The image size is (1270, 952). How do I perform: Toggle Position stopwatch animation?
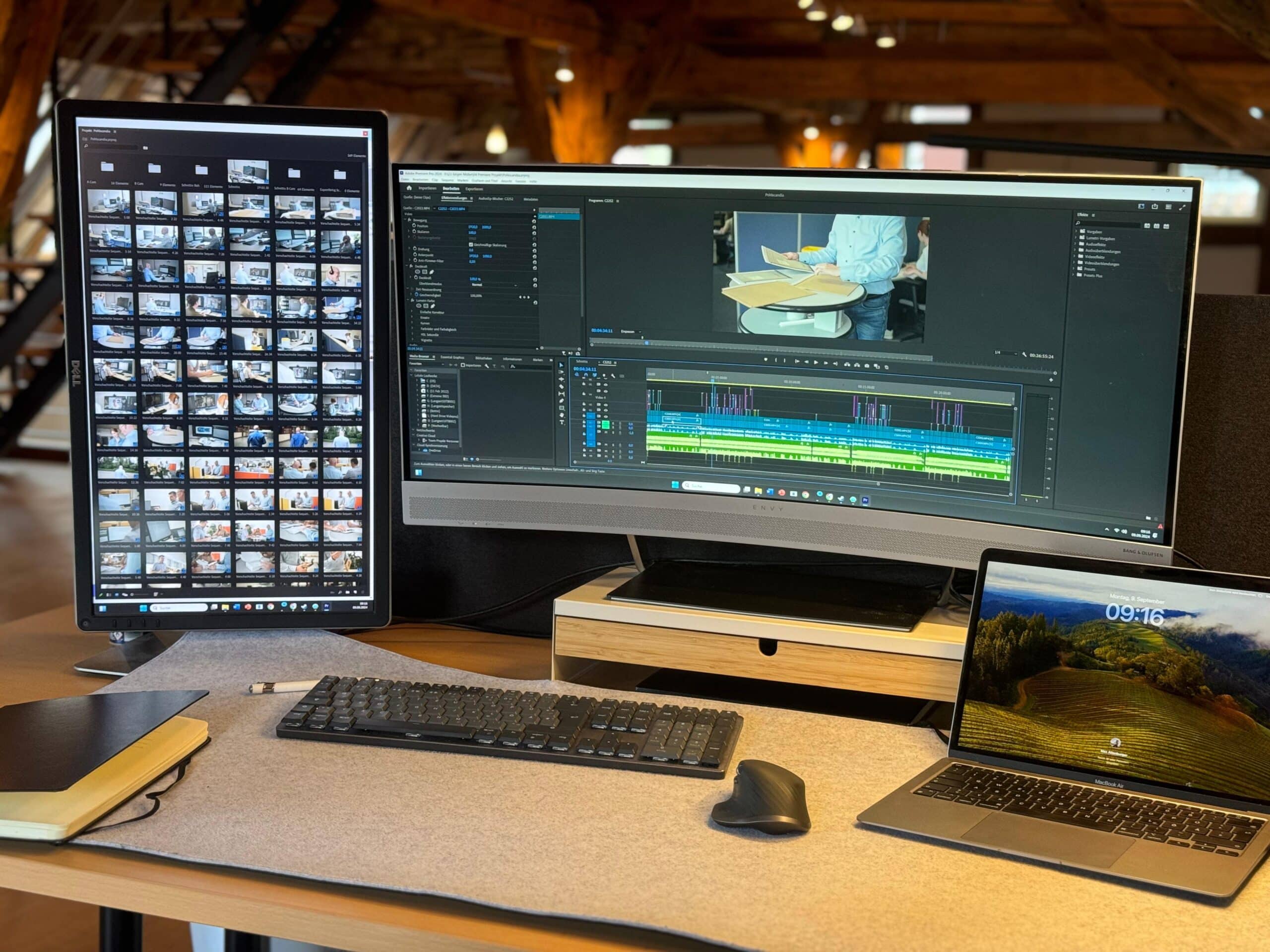tap(414, 226)
